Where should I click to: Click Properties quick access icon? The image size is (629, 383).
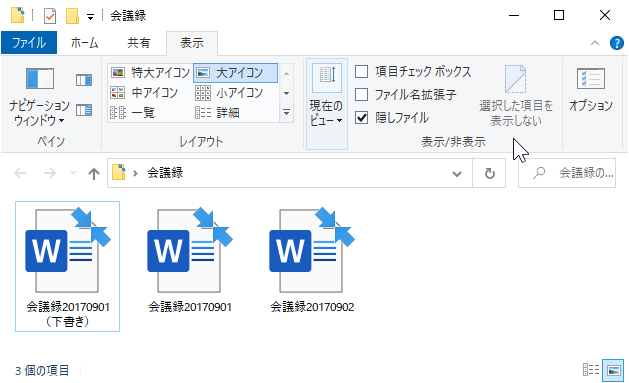pyautogui.click(x=50, y=16)
